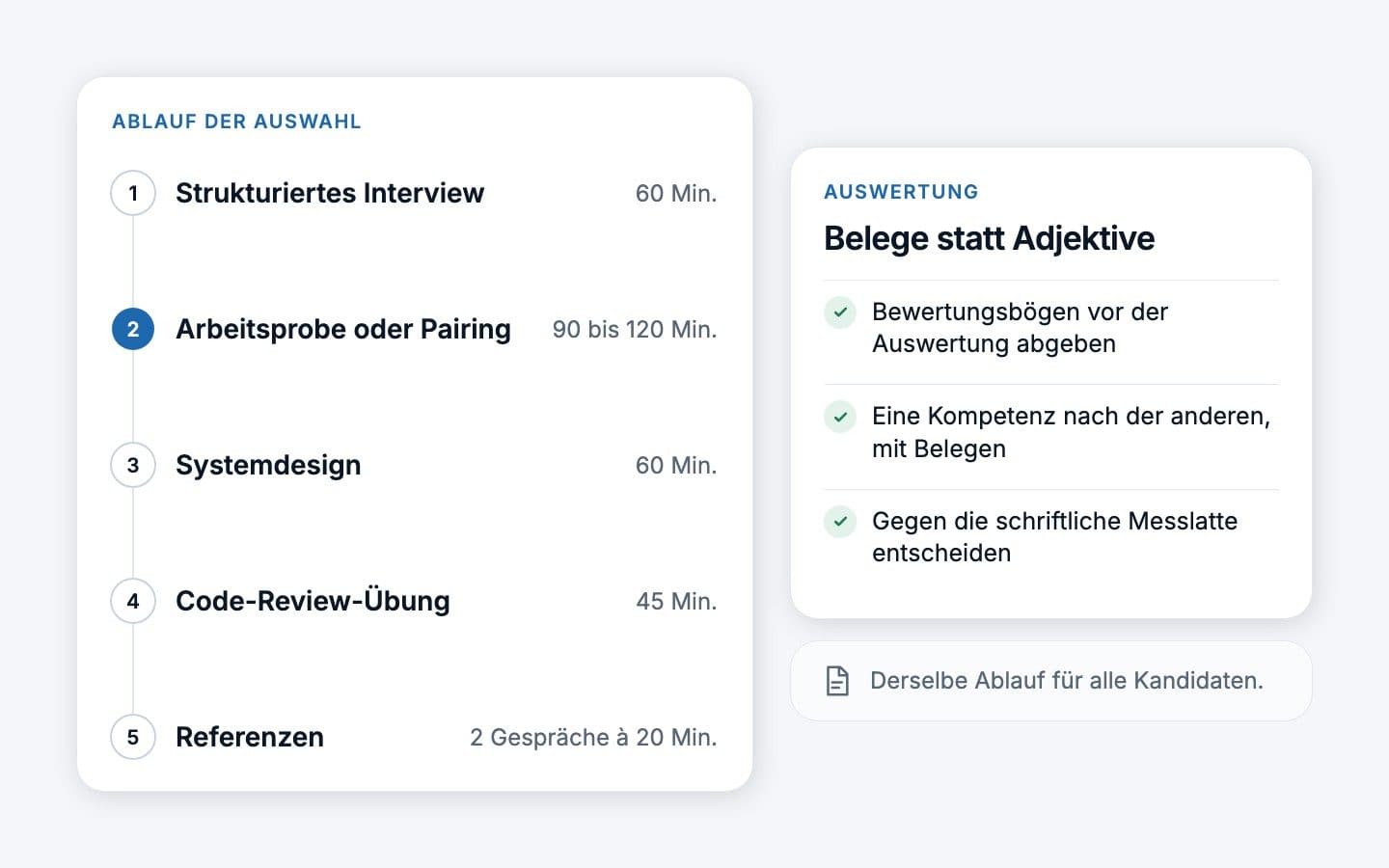Click 60 Min. next to Strukturiertes Interview

(x=676, y=193)
